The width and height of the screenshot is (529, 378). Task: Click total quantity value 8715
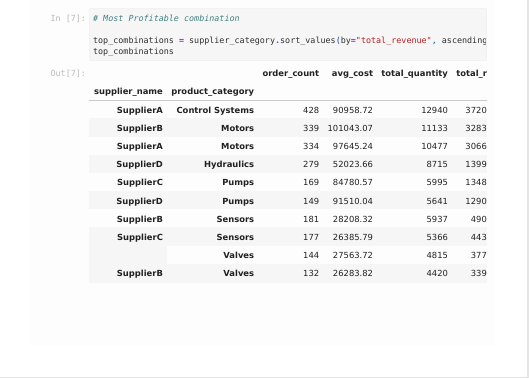pos(437,164)
